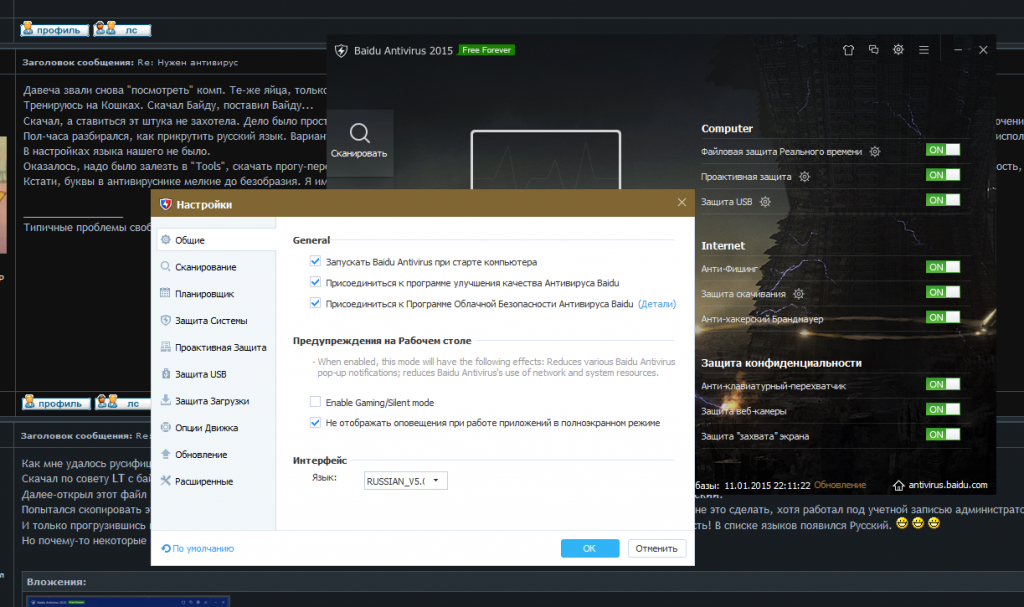Click the OK button
The width and height of the screenshot is (1024, 607).
590,548
